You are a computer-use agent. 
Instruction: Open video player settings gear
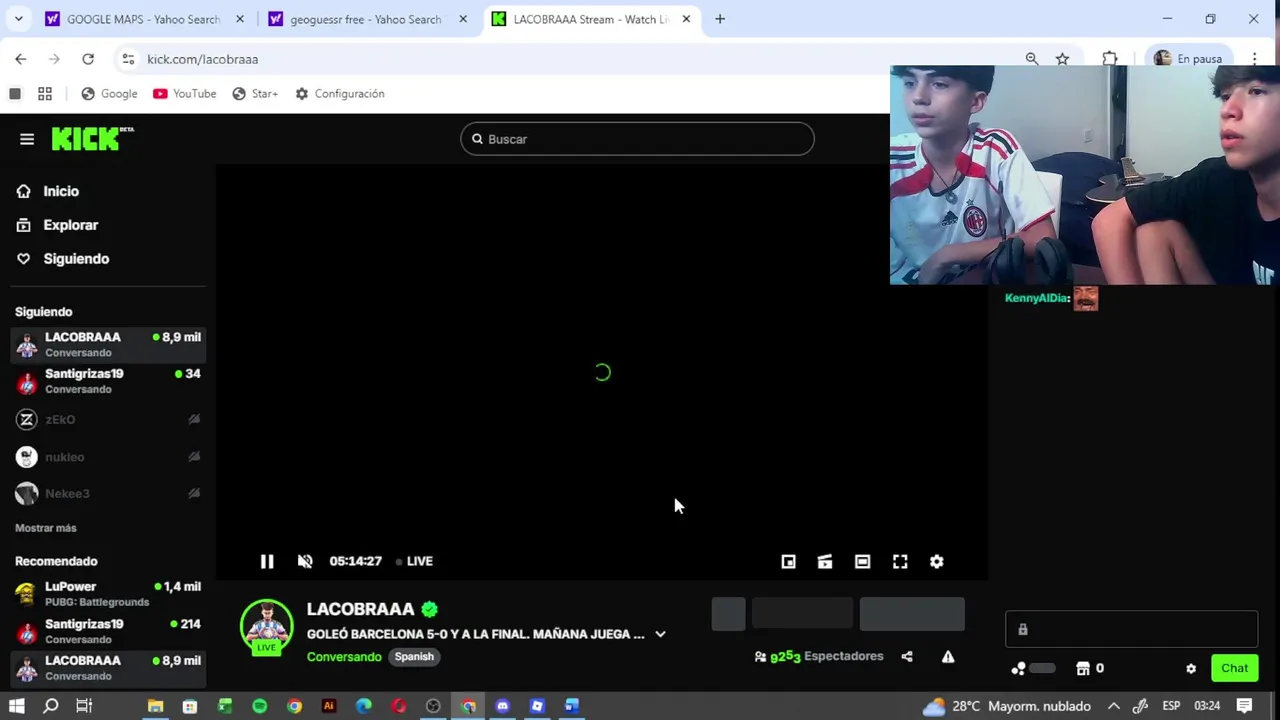[x=937, y=562]
